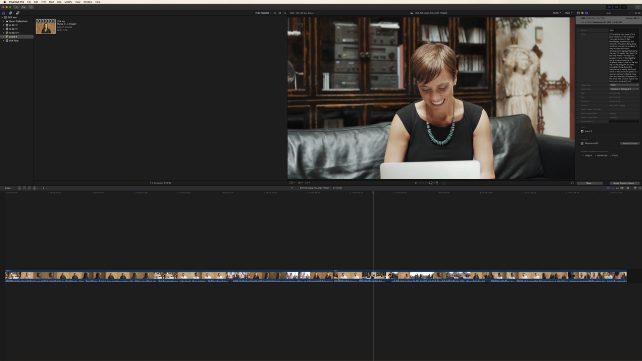Screen dimensions: 642x361
Task: Toggle video skimming in the timeline toolbar
Action: pyautogui.click(x=608, y=188)
